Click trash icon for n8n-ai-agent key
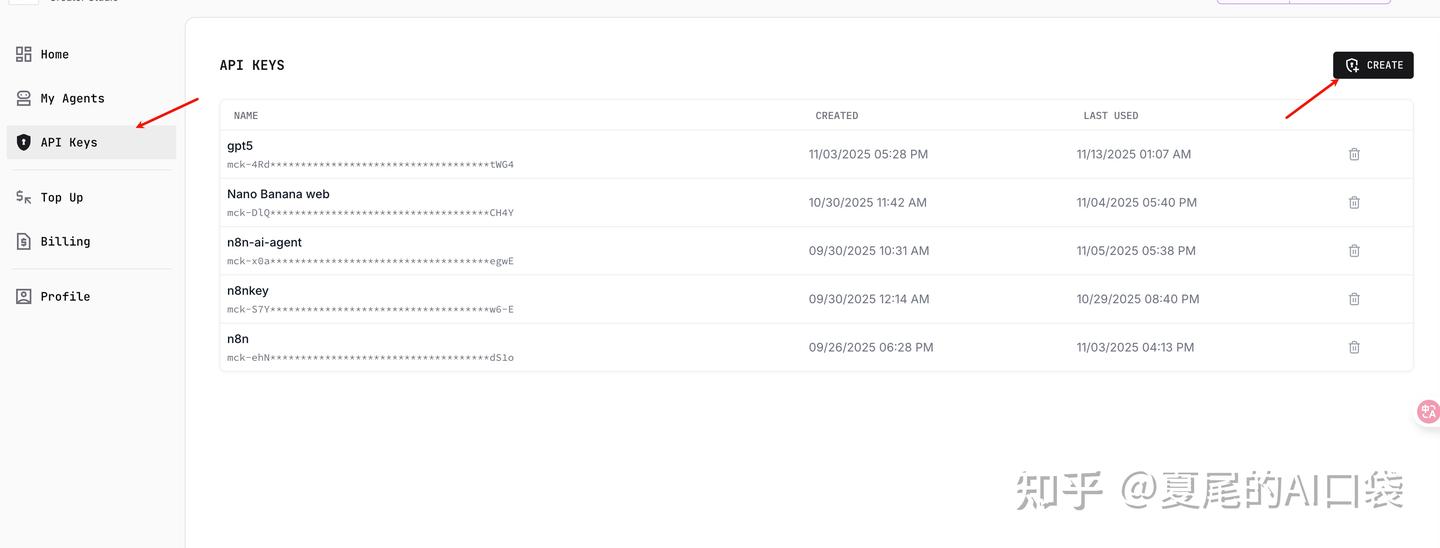1440x548 pixels. [1354, 251]
